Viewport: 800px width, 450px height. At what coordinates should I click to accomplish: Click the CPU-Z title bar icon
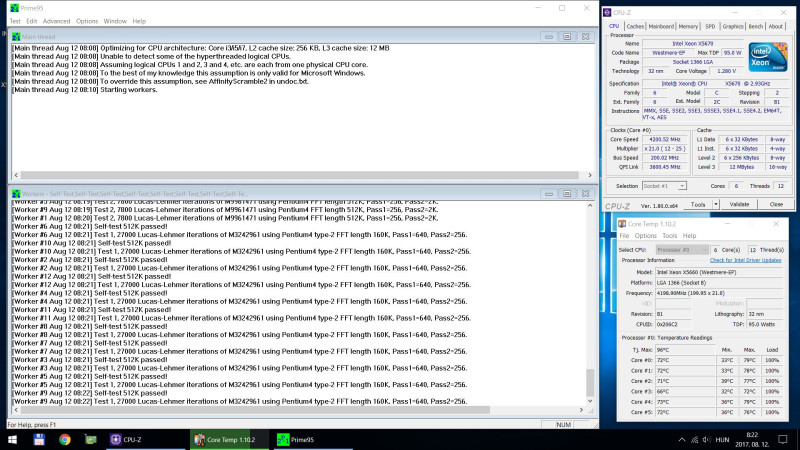click(x=607, y=12)
